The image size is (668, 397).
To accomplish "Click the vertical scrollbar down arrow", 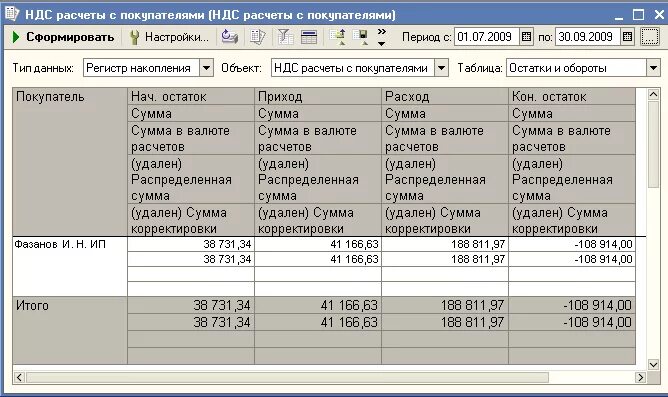I will [x=653, y=364].
